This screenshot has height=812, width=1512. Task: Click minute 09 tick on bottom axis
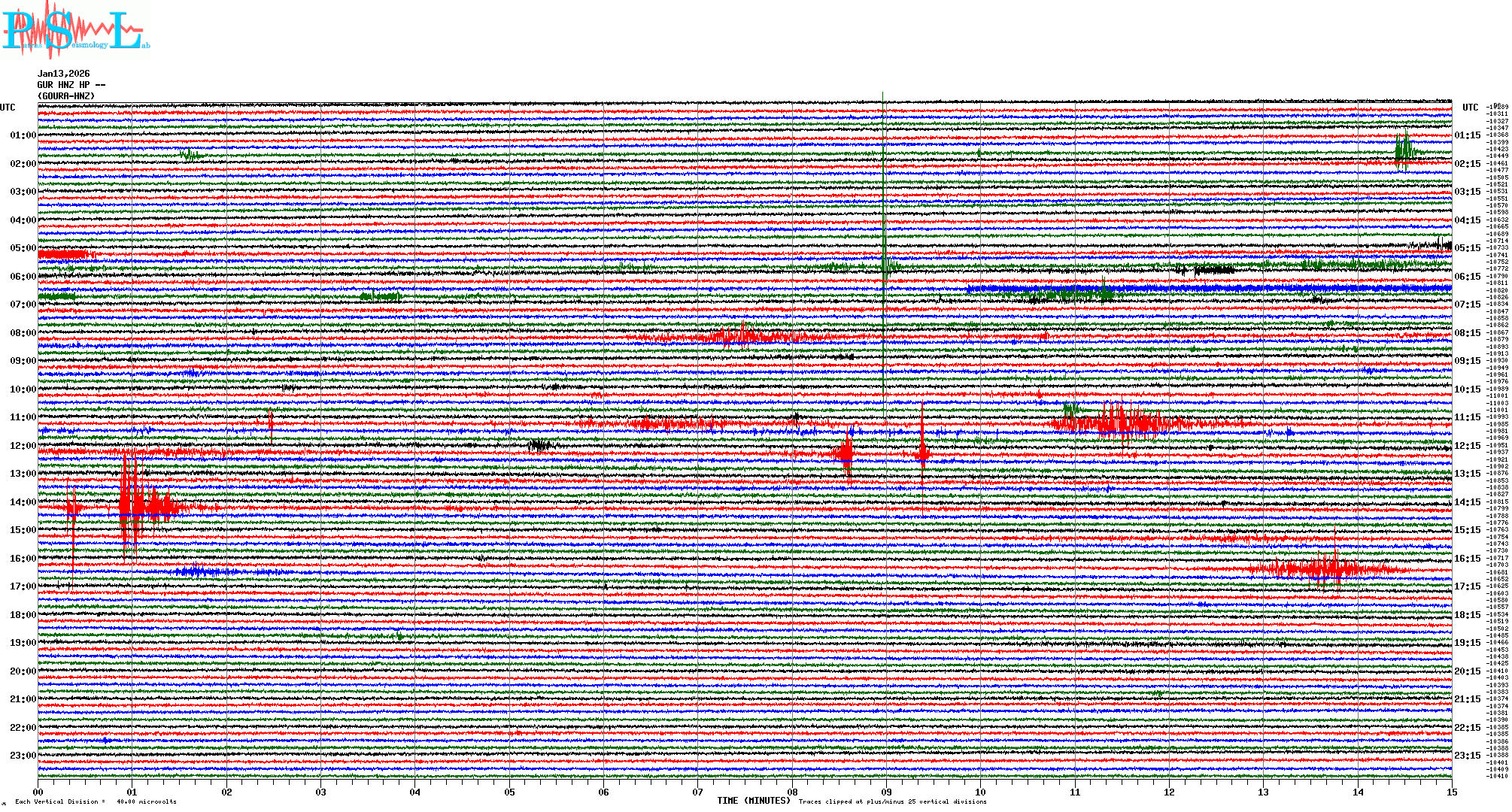click(886, 792)
